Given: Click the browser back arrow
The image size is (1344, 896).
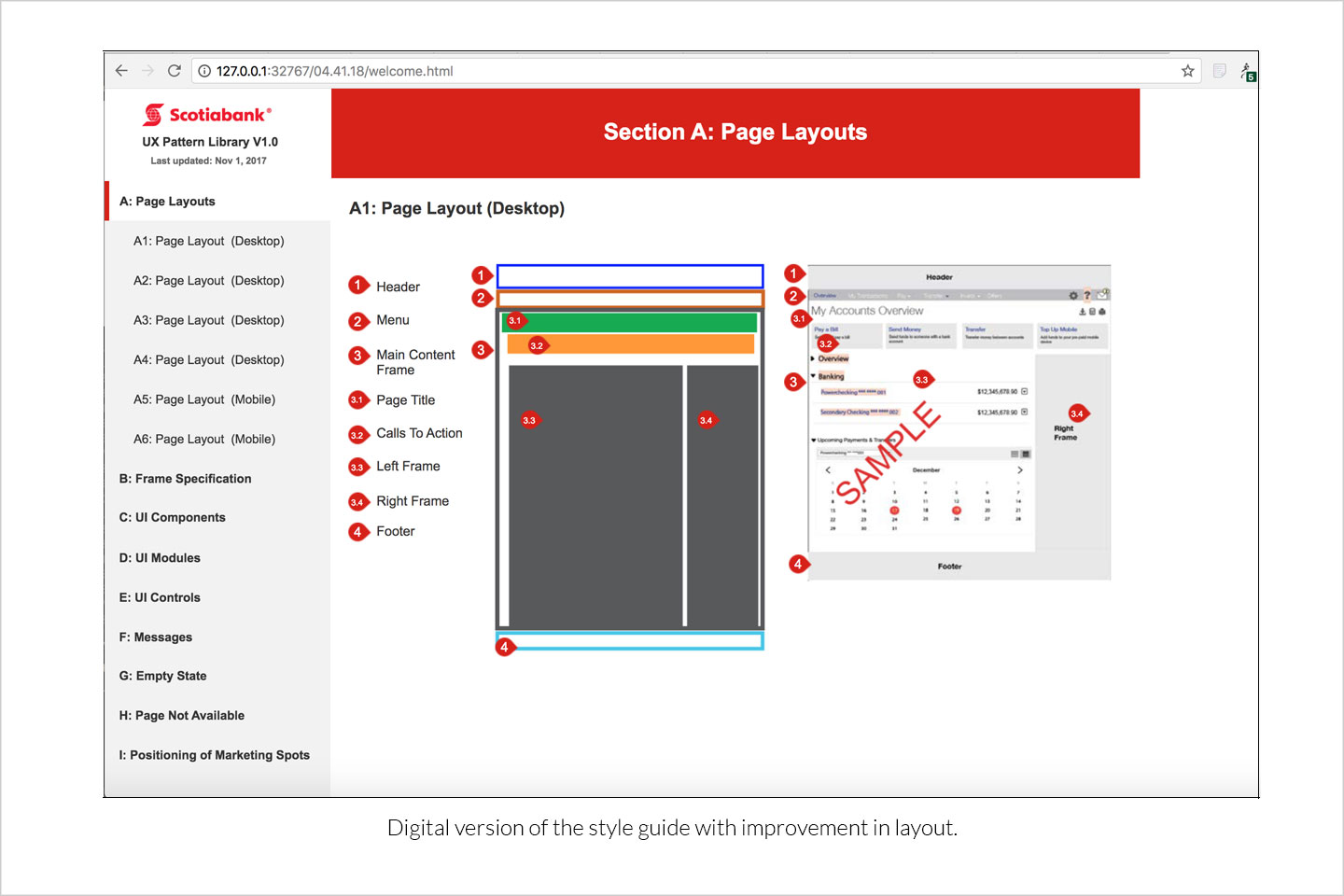Looking at the screenshot, I should [x=121, y=71].
